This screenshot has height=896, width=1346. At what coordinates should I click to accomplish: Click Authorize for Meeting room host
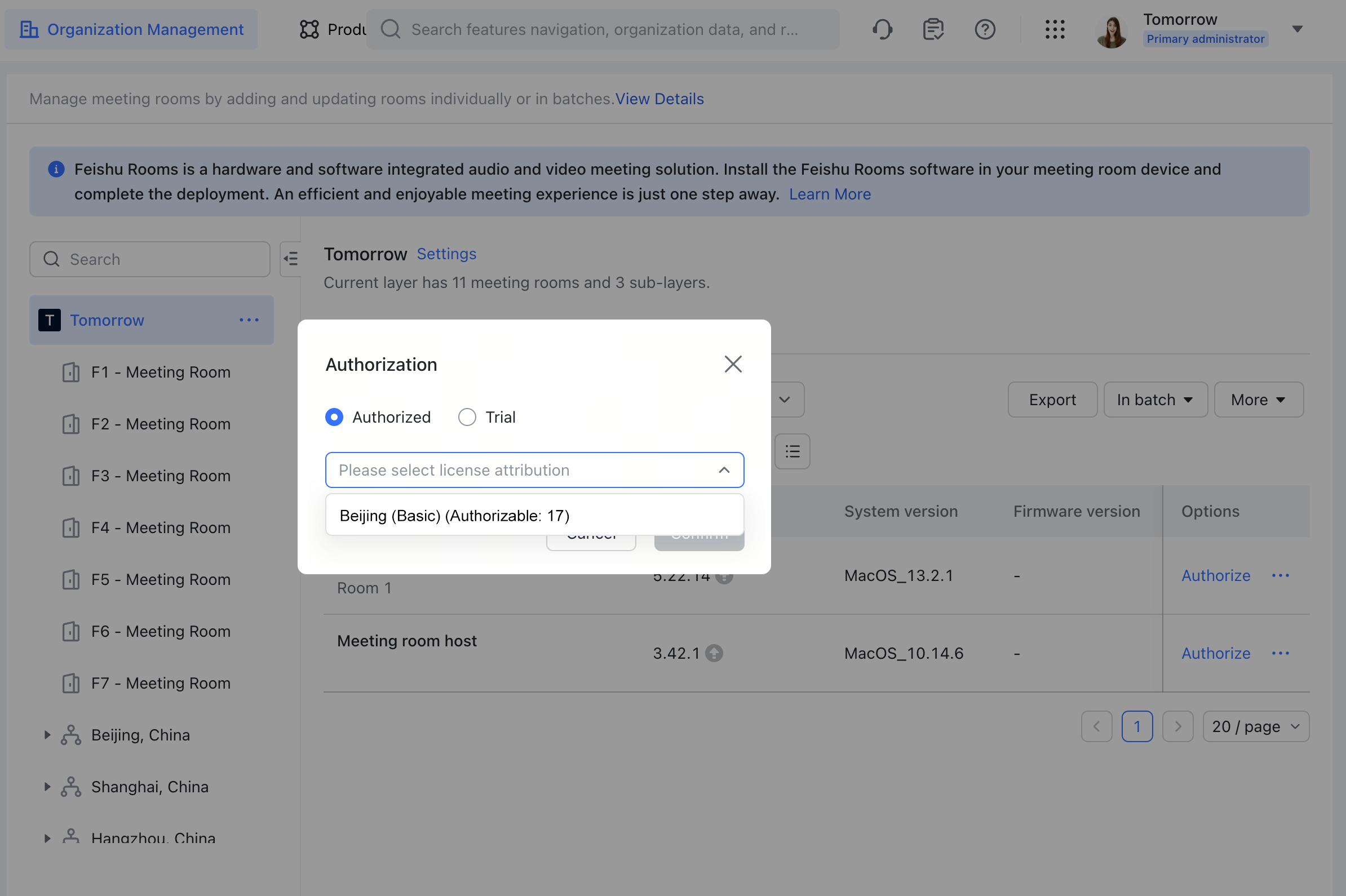coord(1215,653)
